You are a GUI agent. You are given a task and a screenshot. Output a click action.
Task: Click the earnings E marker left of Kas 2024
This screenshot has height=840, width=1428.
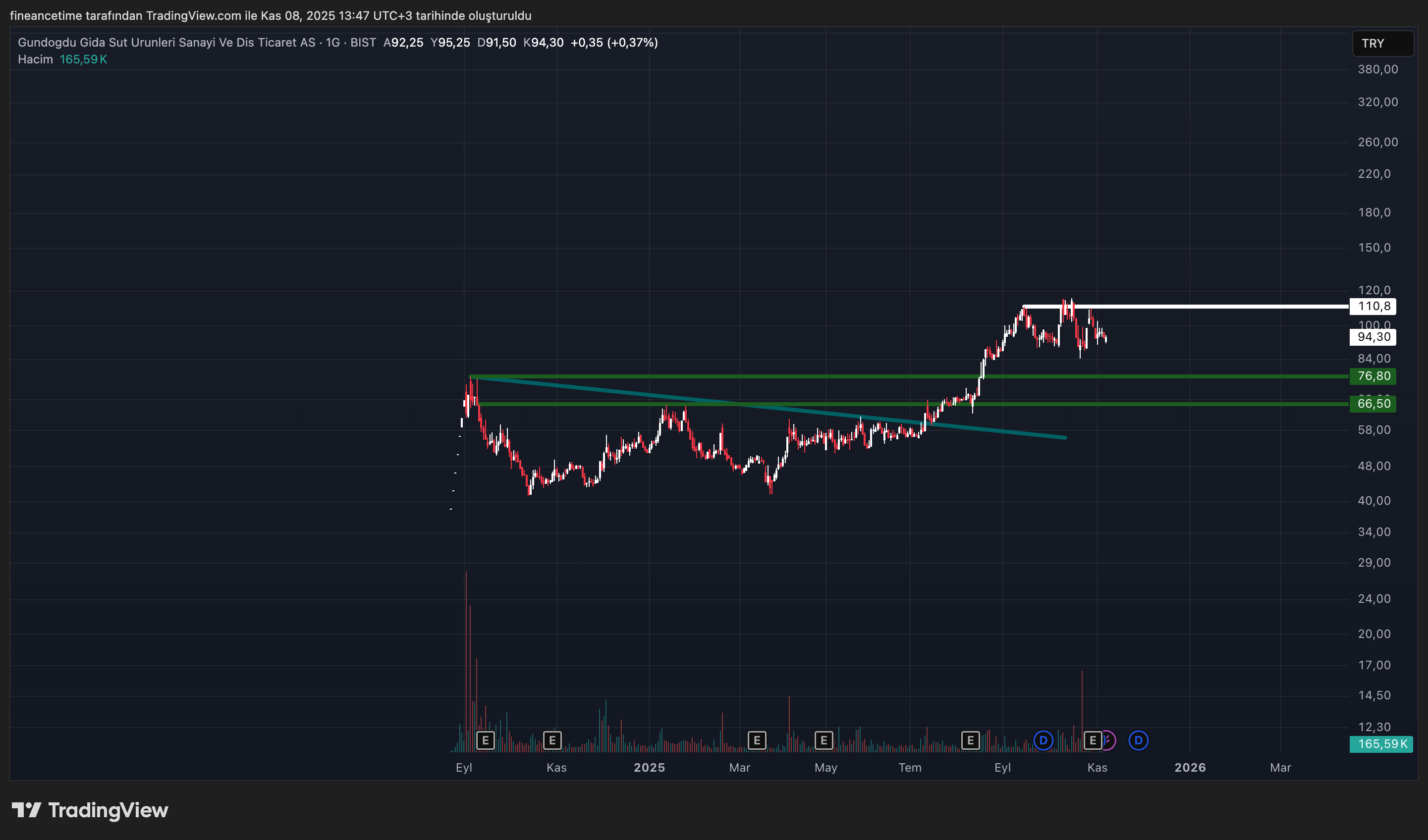pos(552,740)
